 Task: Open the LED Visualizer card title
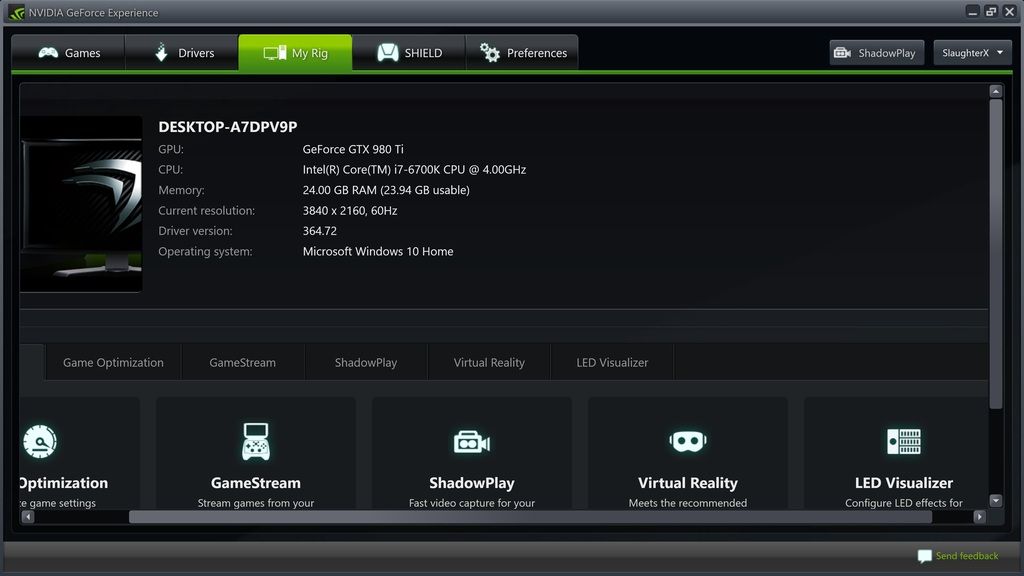pos(904,483)
